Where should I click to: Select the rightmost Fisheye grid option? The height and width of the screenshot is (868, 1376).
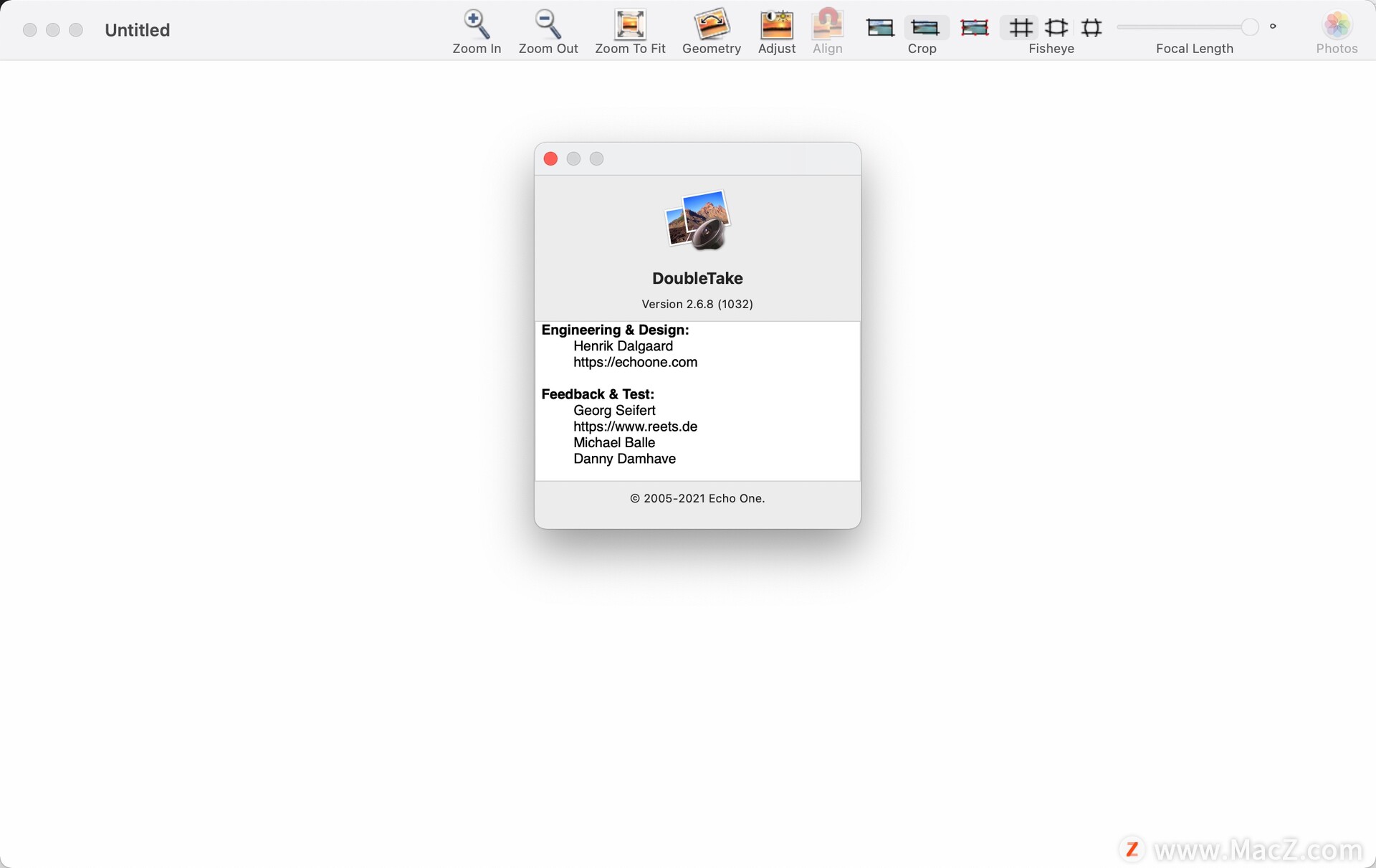[x=1091, y=28]
